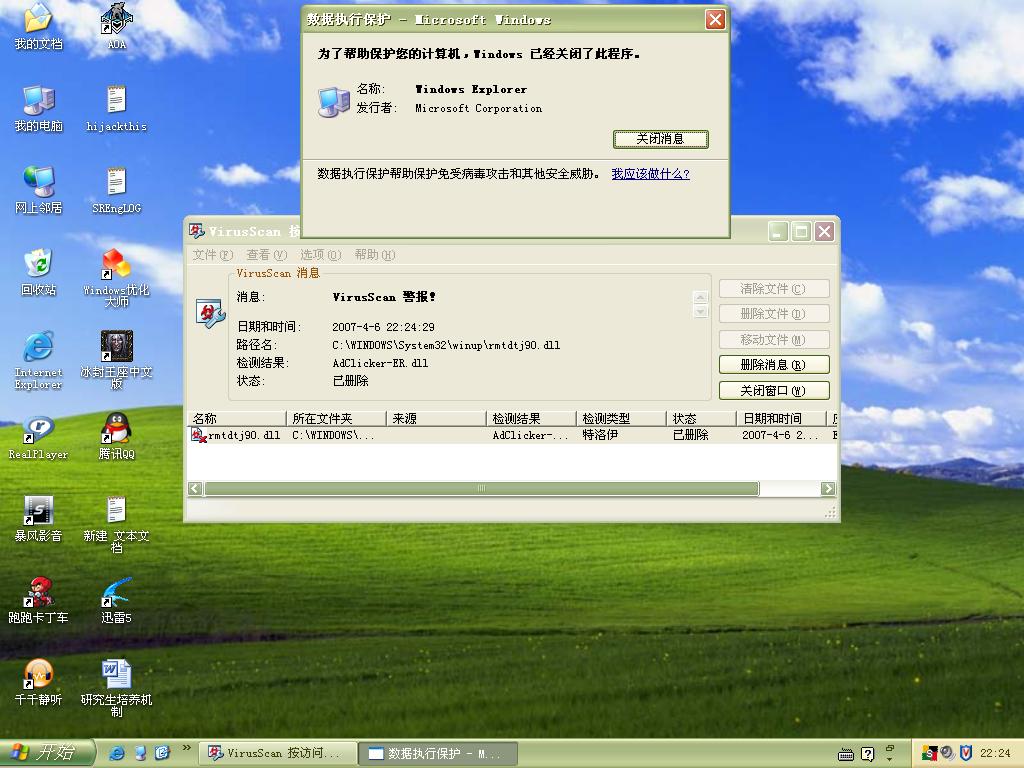Click the list scrollbar right arrow

(828, 488)
